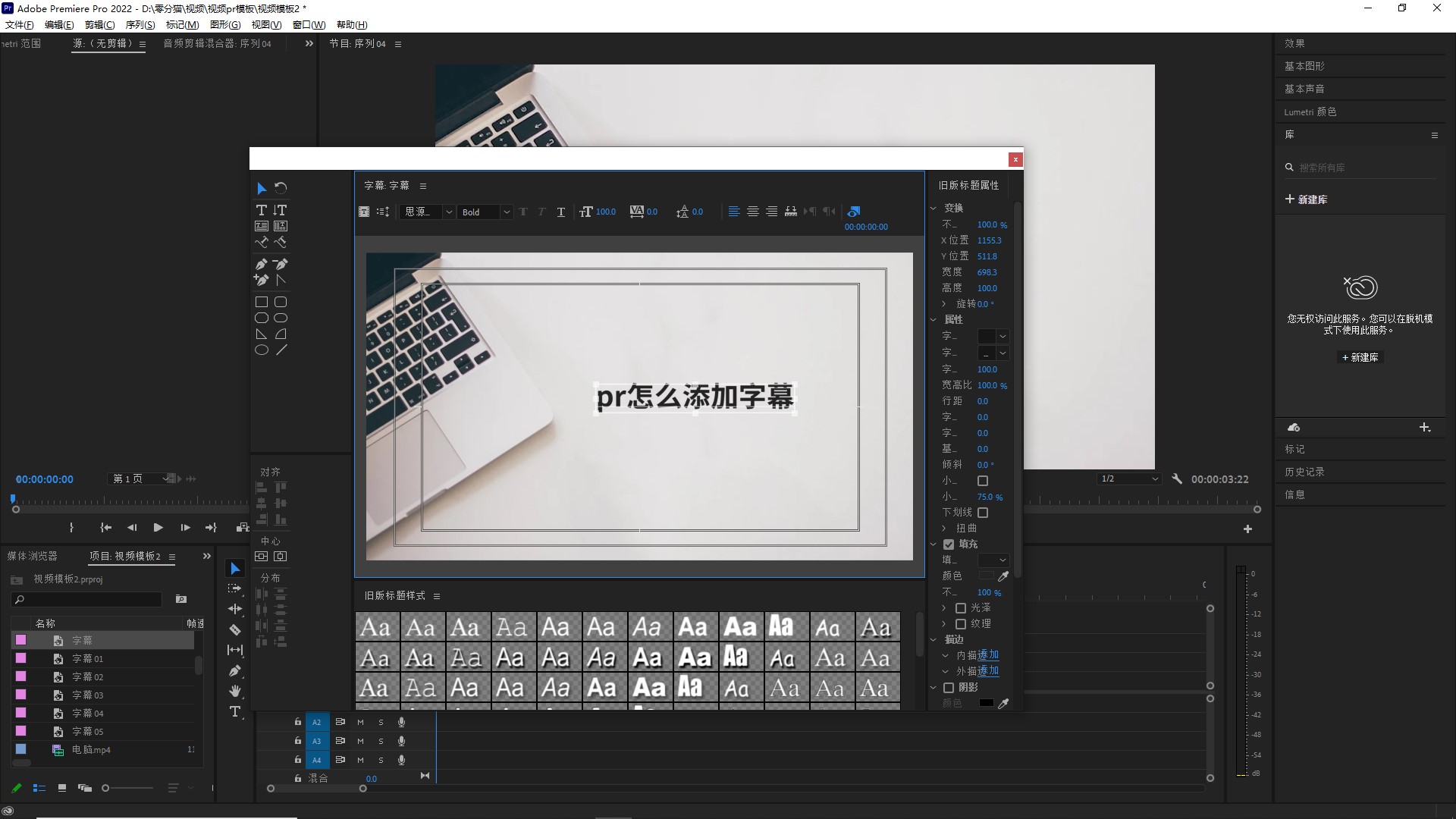This screenshot has height=819, width=1456.
Task: Click 添加 link next to 外描边
Action: tap(988, 671)
